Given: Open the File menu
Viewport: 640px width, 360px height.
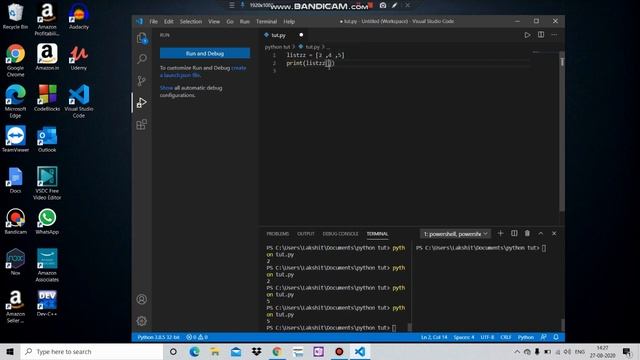Looking at the screenshot, I should click(153, 22).
